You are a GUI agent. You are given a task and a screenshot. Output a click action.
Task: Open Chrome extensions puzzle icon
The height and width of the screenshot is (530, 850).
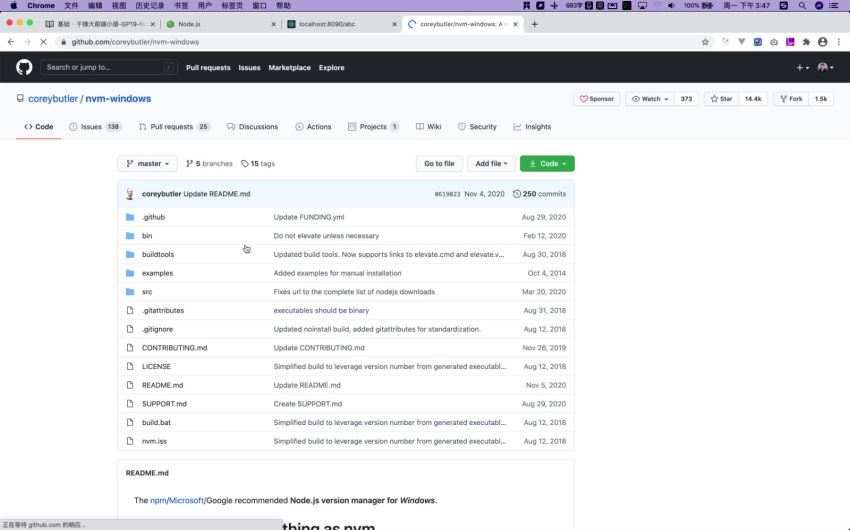pos(806,42)
